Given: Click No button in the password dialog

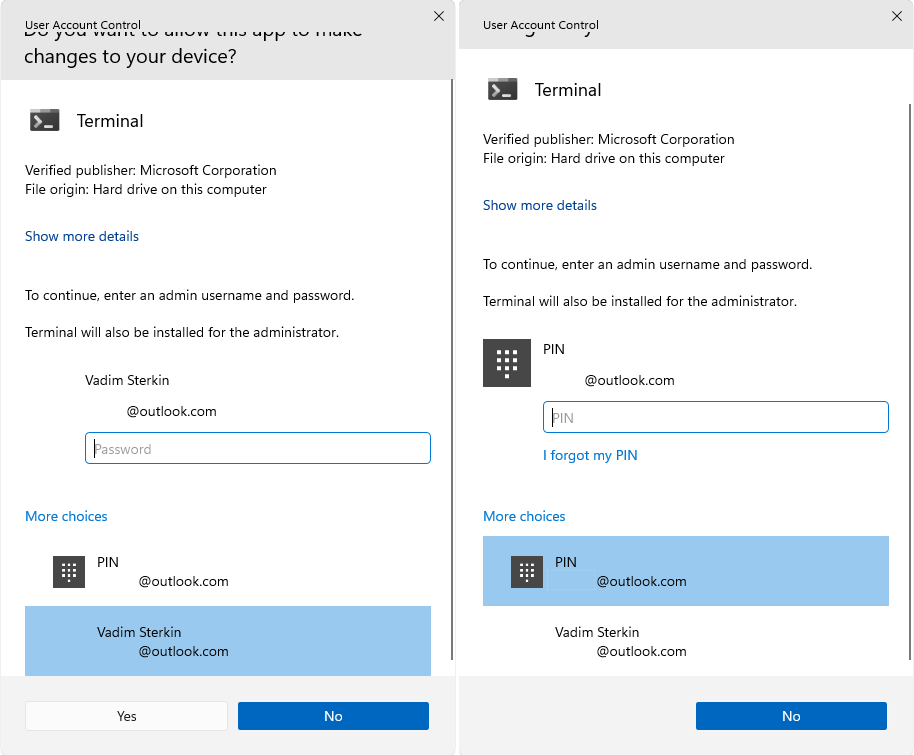Looking at the screenshot, I should [x=333, y=716].
